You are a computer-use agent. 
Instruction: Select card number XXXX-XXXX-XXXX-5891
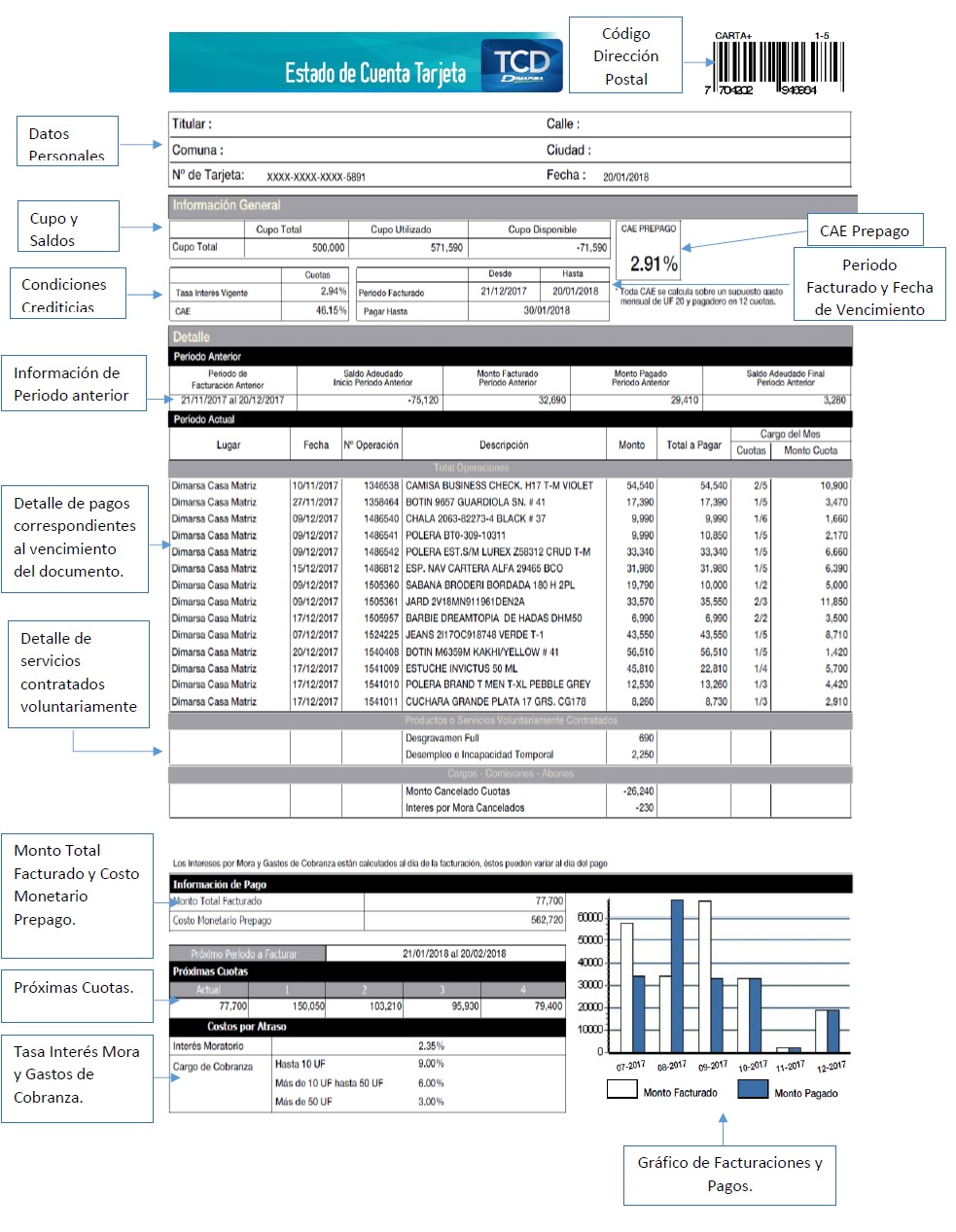tap(316, 177)
